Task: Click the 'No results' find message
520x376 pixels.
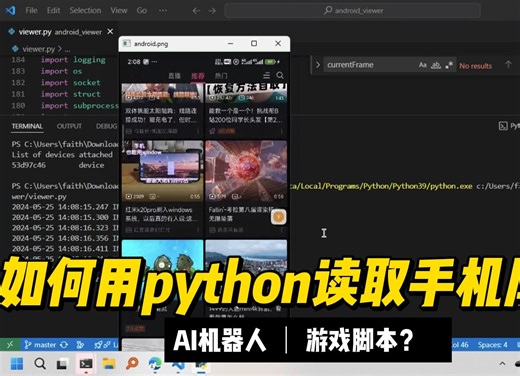Action: [475, 66]
